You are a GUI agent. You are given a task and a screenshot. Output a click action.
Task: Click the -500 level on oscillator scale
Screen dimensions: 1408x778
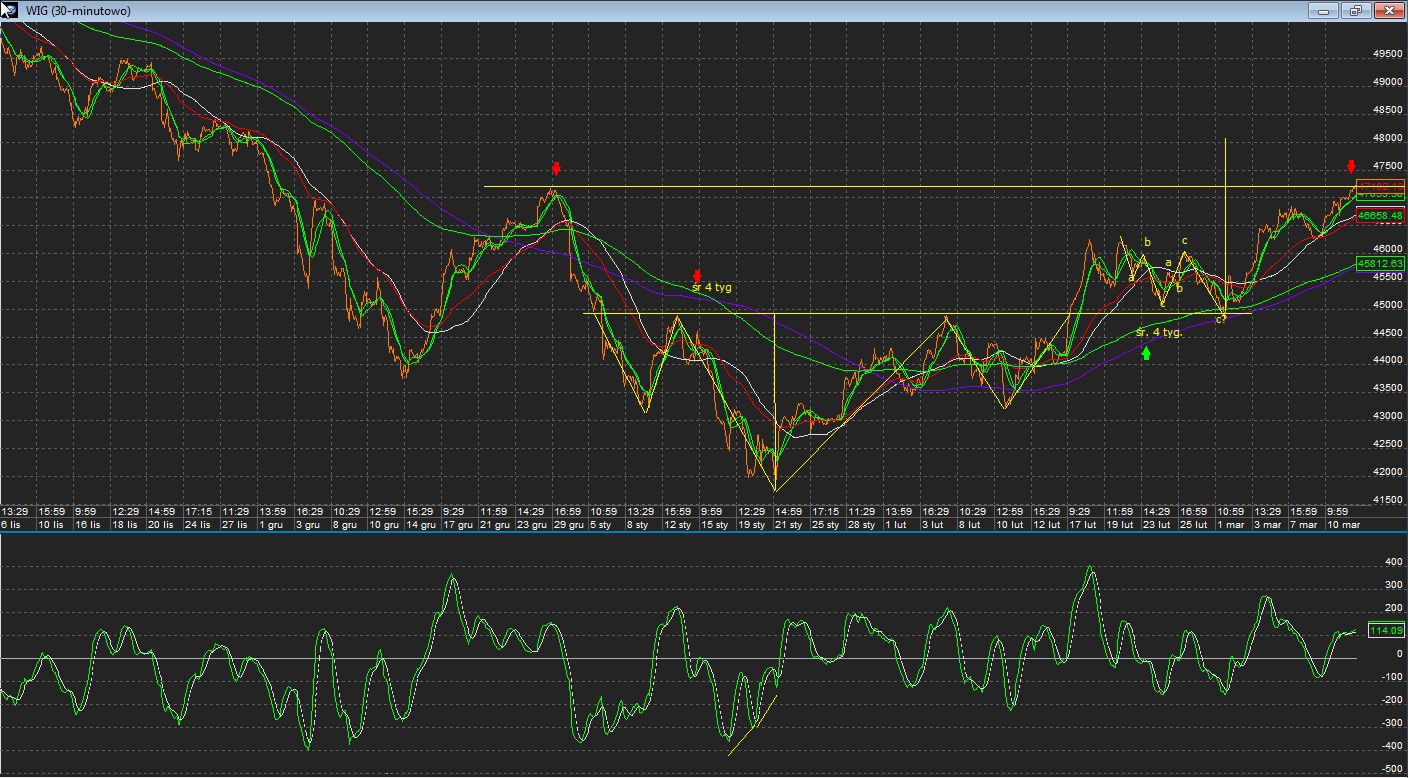[x=1388, y=768]
